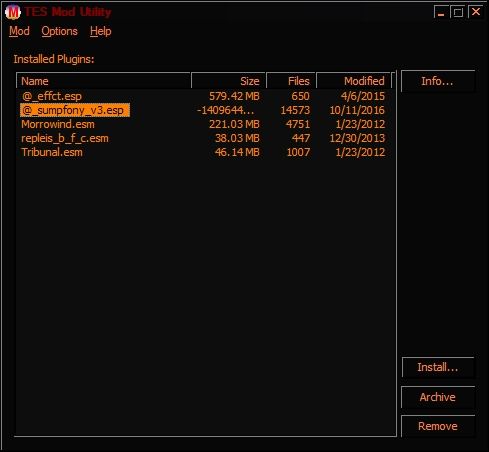Viewport: 489px width, 452px height.
Task: Close the TES Mod Utility window
Action: click(476, 12)
